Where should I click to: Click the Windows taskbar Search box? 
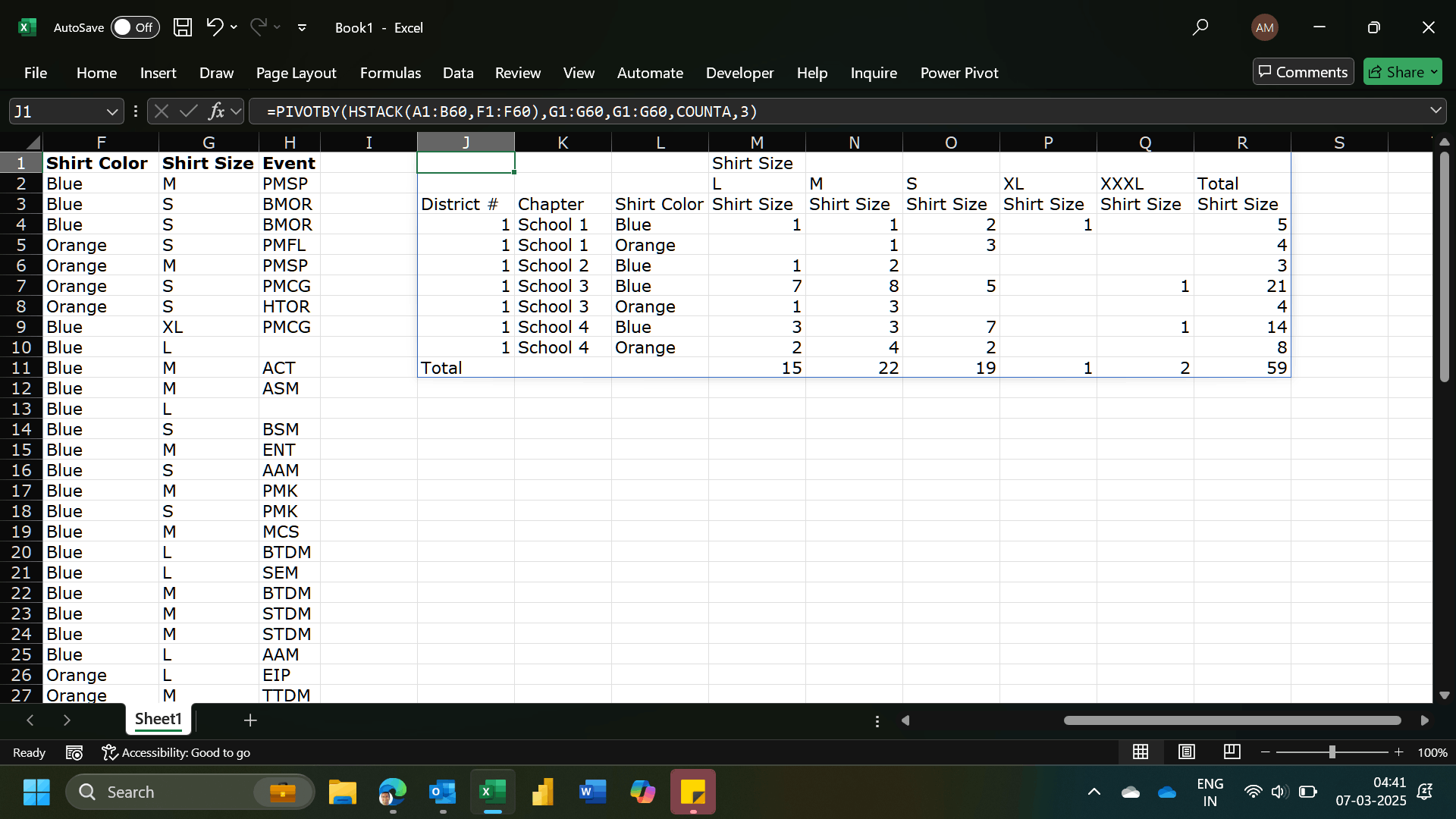(190, 792)
